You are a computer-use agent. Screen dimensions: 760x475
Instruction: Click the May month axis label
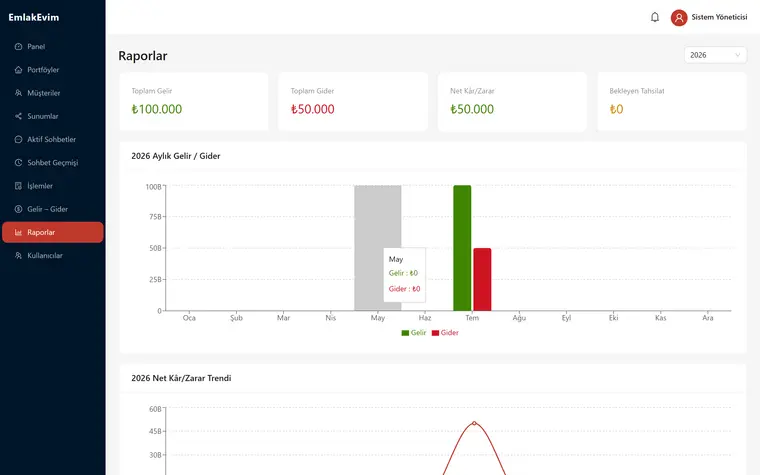(x=378, y=318)
